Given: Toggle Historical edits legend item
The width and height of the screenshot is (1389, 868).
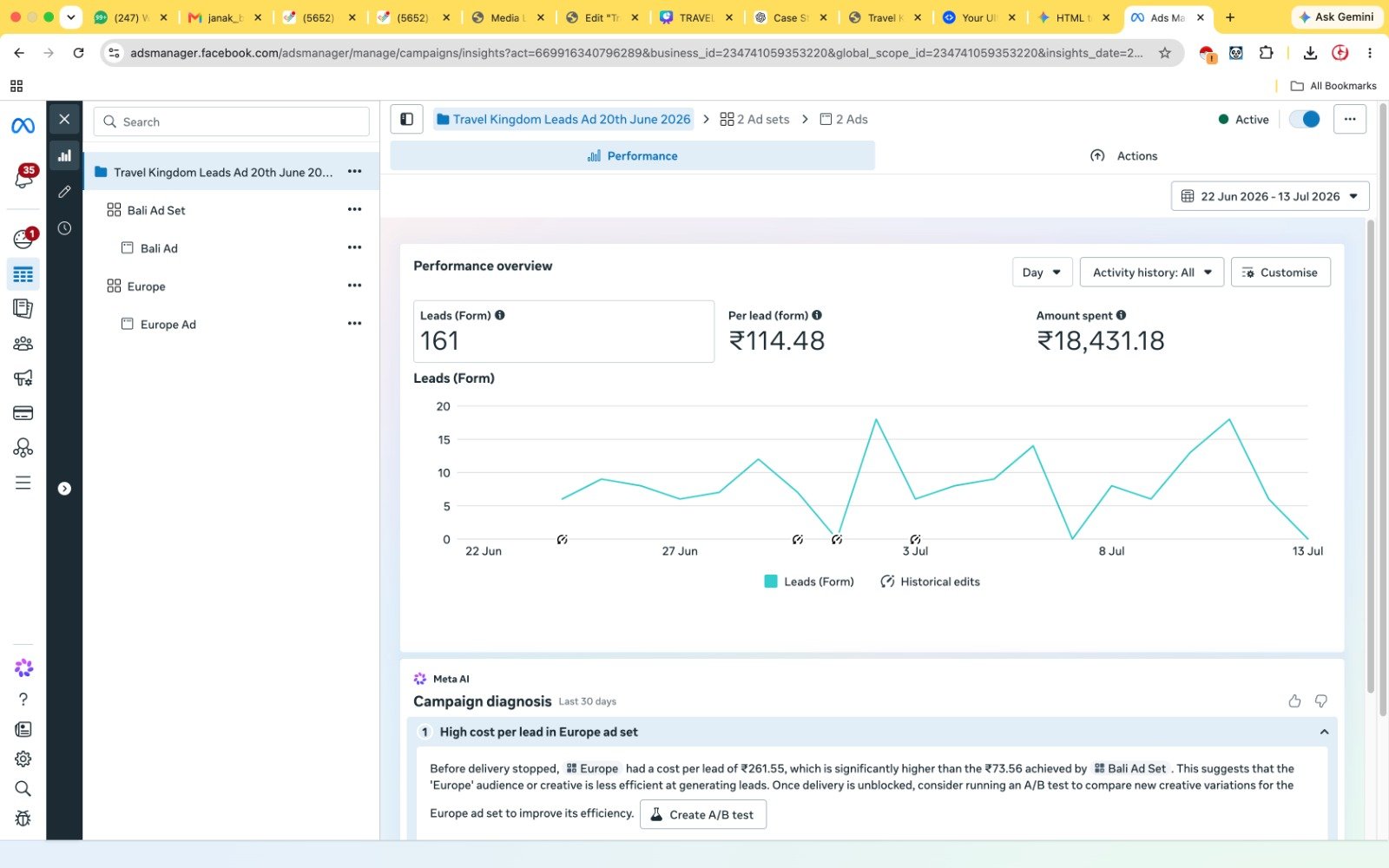Looking at the screenshot, I should [x=930, y=582].
